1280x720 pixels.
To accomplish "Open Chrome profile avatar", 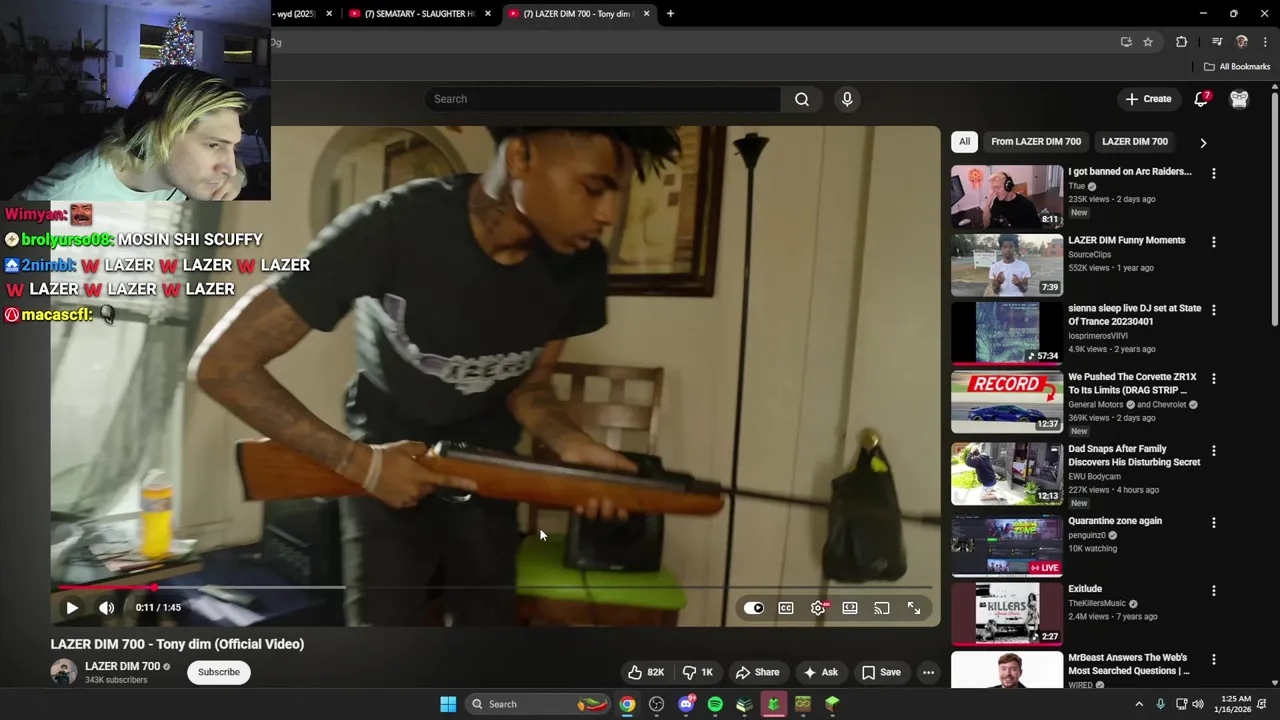I will pyautogui.click(x=1242, y=42).
